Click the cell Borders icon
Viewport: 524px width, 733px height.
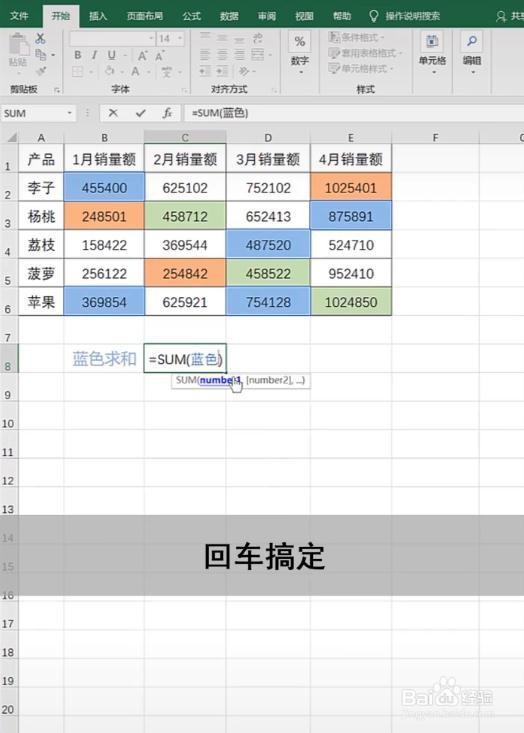[78, 72]
